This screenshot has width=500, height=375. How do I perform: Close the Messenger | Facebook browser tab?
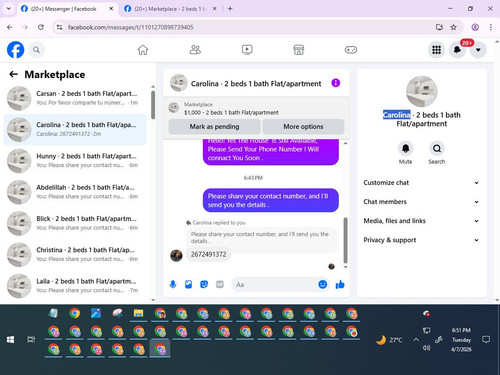[x=111, y=9]
